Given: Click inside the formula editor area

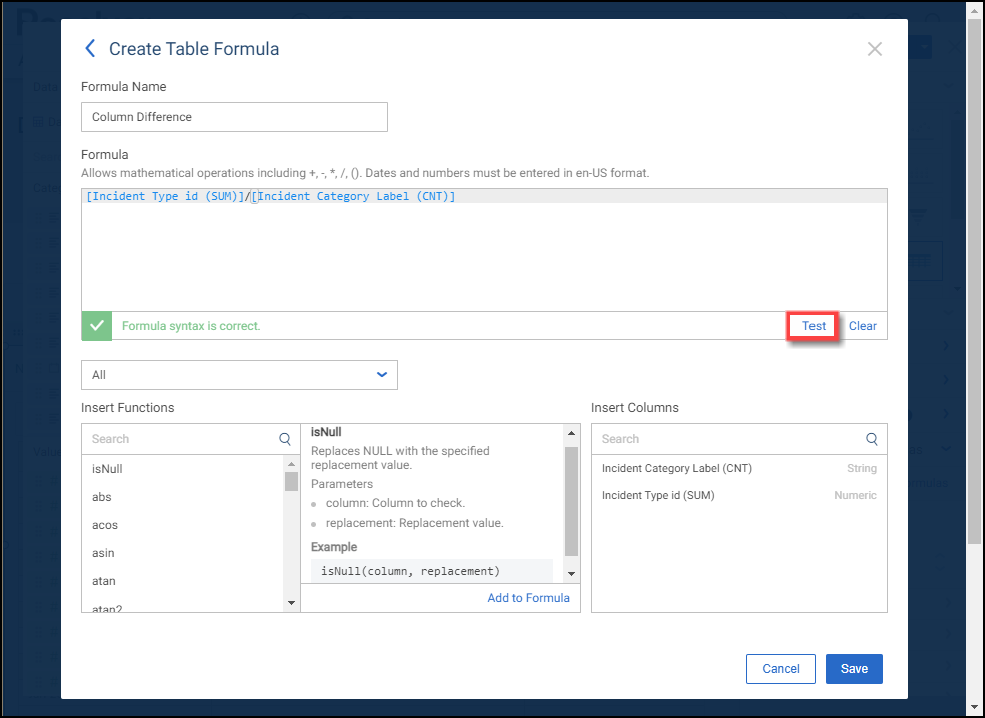Looking at the screenshot, I should [484, 255].
